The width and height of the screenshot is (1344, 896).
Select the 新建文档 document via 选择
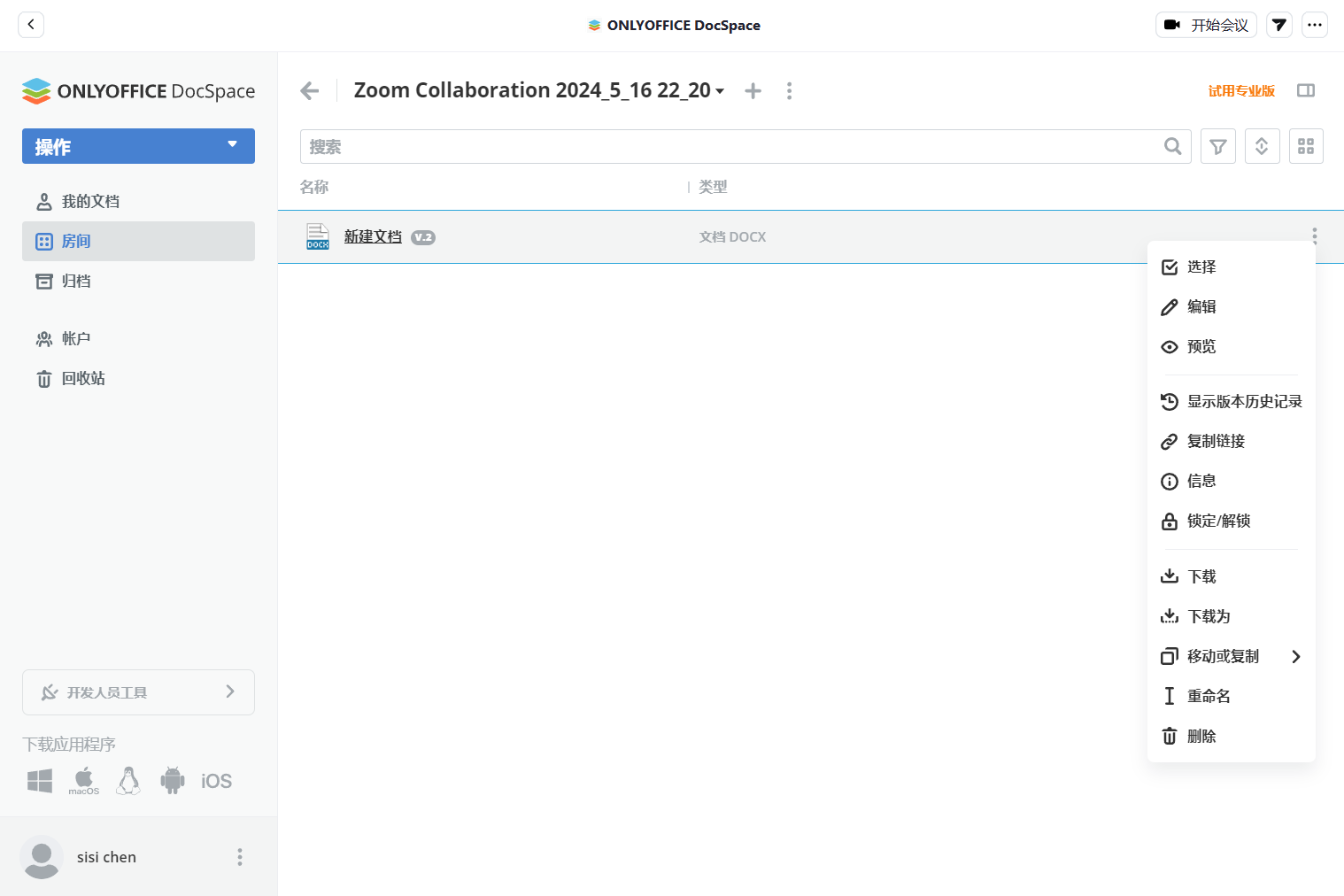click(x=1201, y=266)
